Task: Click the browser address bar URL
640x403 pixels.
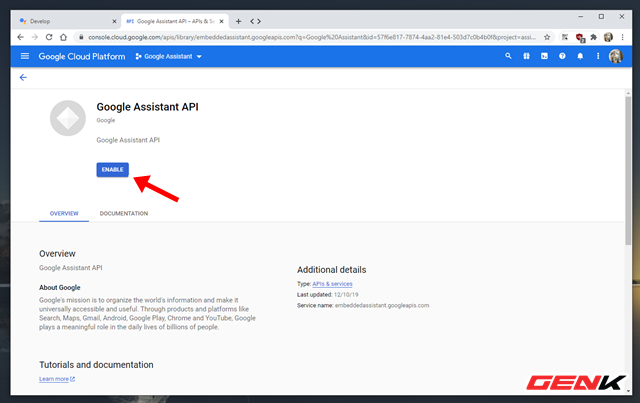Action: pyautogui.click(x=311, y=37)
